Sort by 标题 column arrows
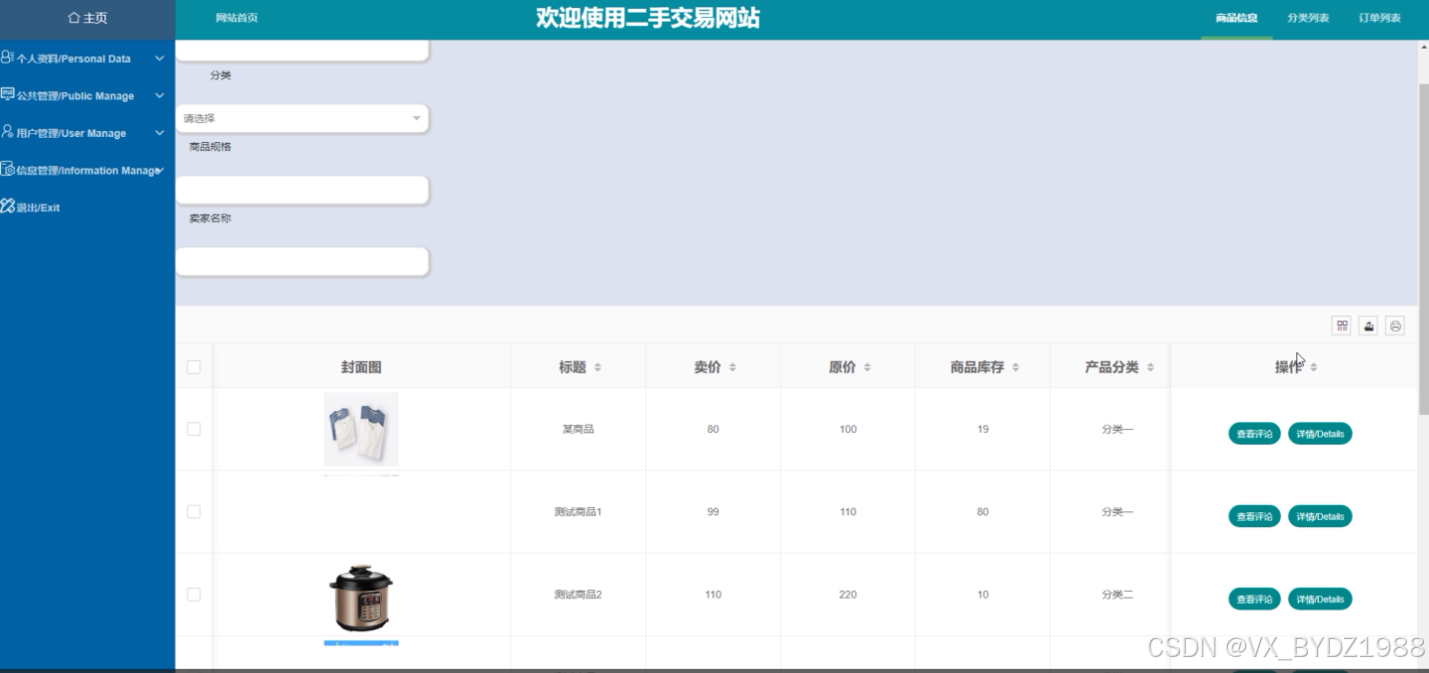Image resolution: width=1429 pixels, height=673 pixels. pos(598,368)
